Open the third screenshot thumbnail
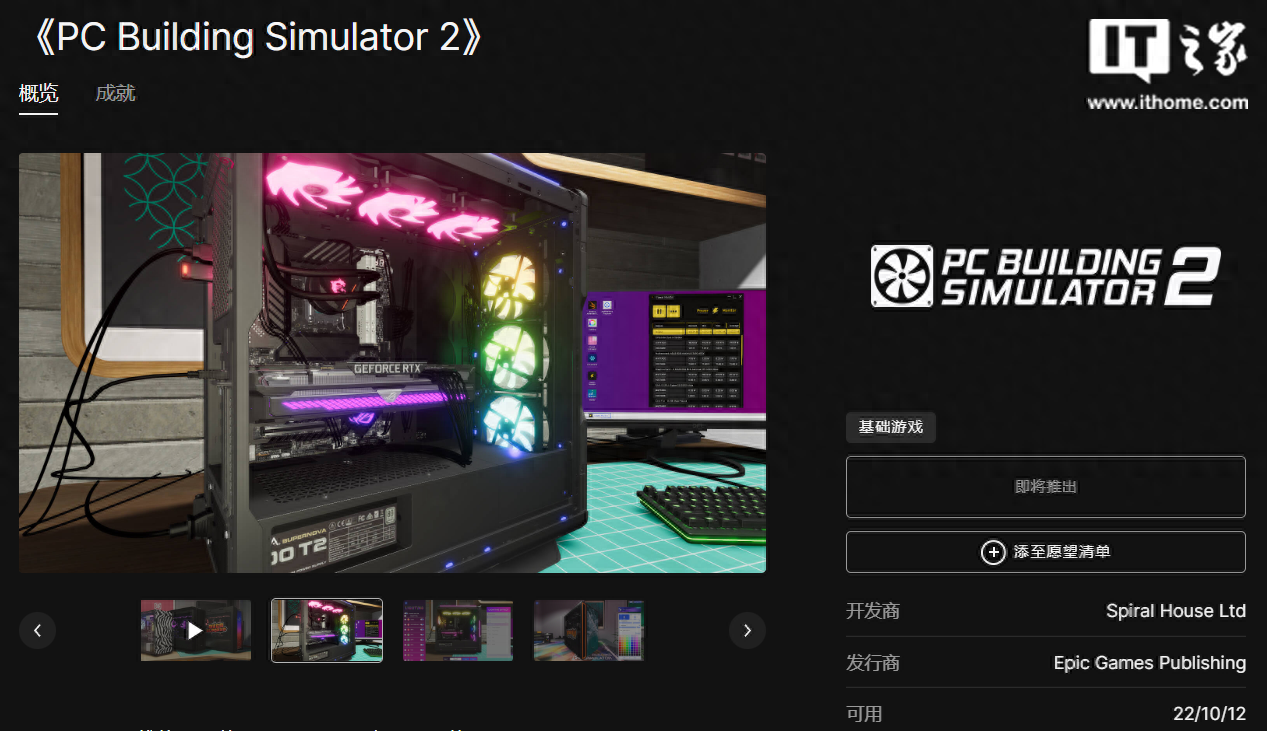 [x=458, y=630]
